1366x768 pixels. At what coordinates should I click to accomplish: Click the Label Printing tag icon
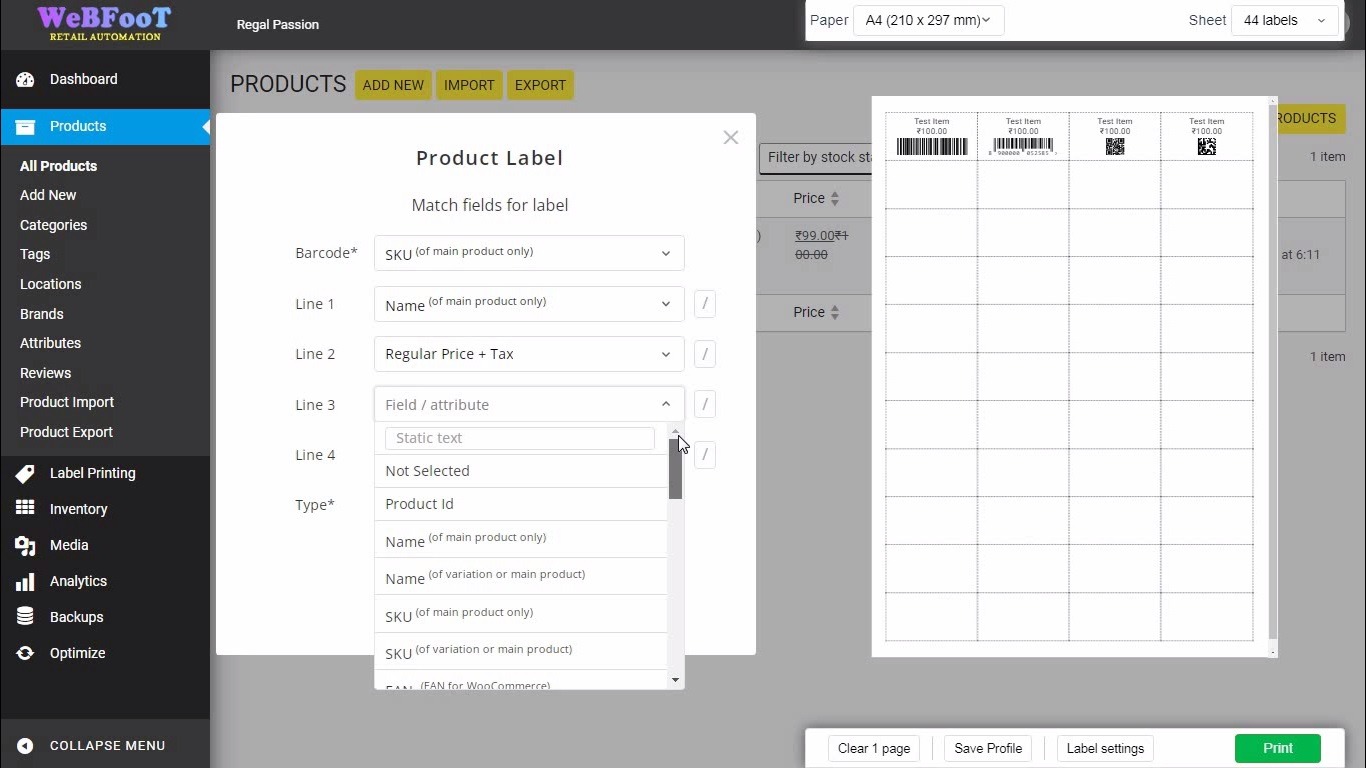(25, 473)
